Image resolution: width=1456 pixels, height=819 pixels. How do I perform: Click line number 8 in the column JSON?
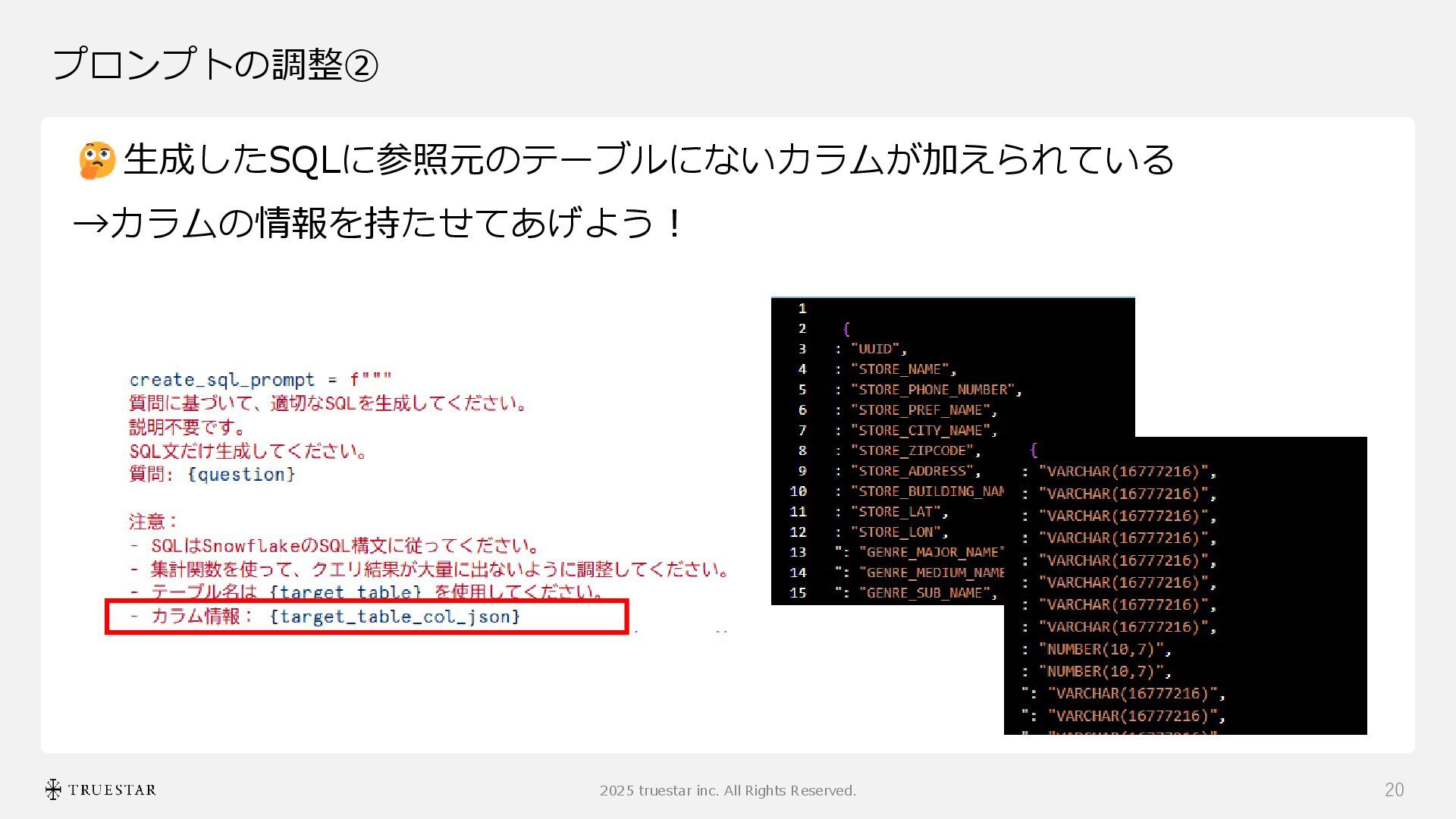(x=802, y=450)
